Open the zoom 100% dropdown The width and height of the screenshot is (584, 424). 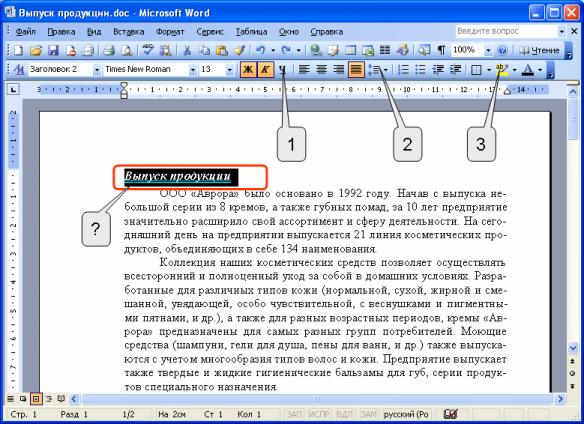point(488,50)
